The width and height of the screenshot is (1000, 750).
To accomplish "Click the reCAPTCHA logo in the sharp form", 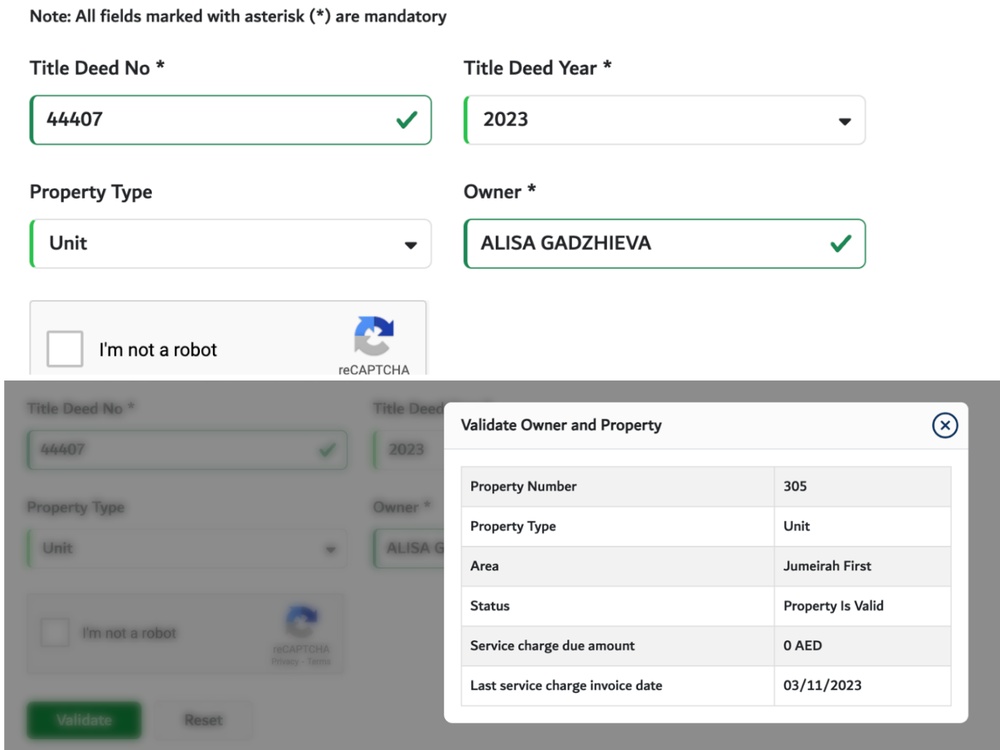I will pyautogui.click(x=373, y=338).
